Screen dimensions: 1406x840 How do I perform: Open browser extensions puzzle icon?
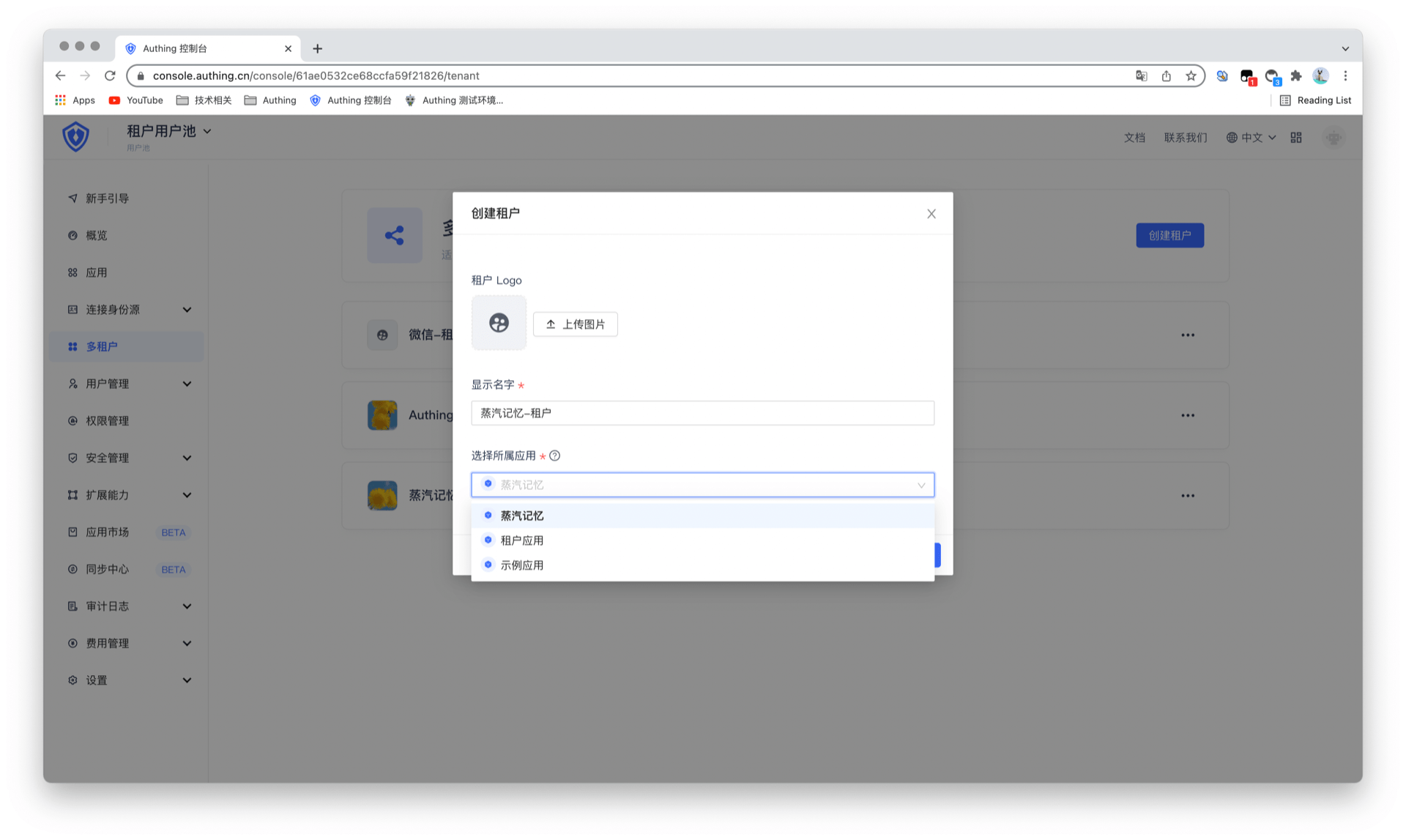[1296, 75]
